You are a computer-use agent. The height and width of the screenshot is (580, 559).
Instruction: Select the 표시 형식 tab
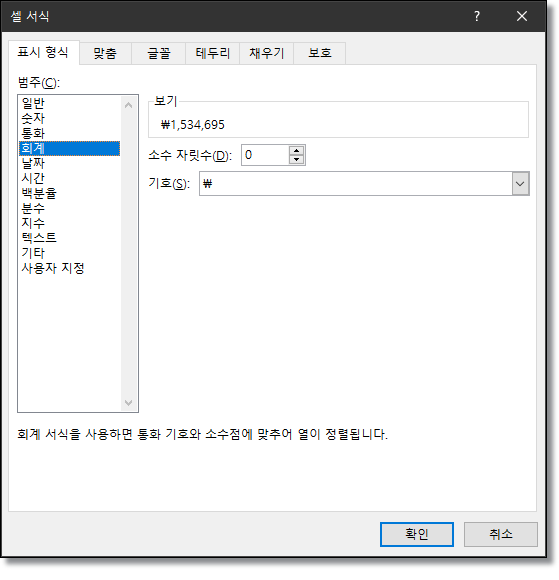tap(43, 52)
